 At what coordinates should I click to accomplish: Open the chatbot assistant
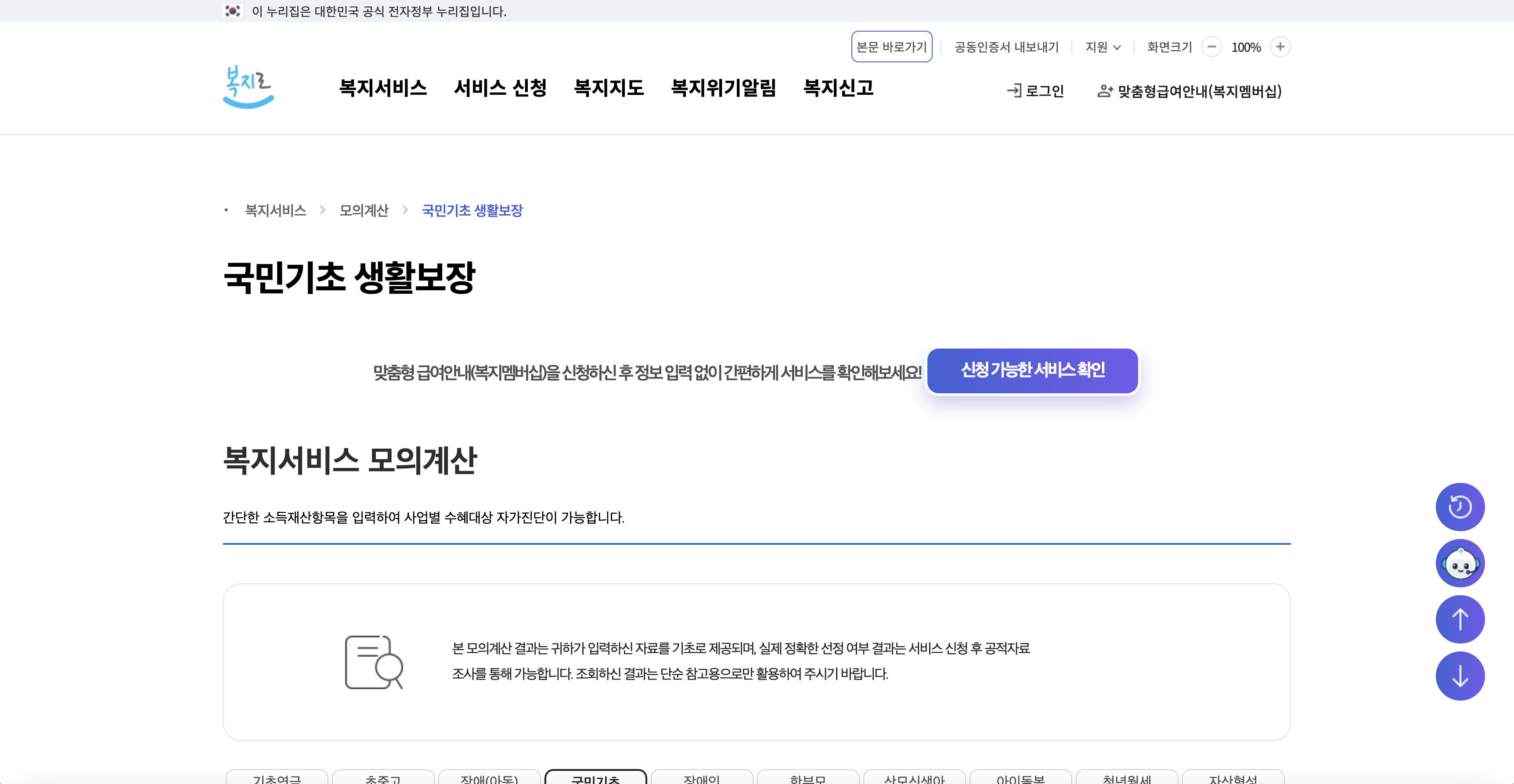(x=1460, y=562)
